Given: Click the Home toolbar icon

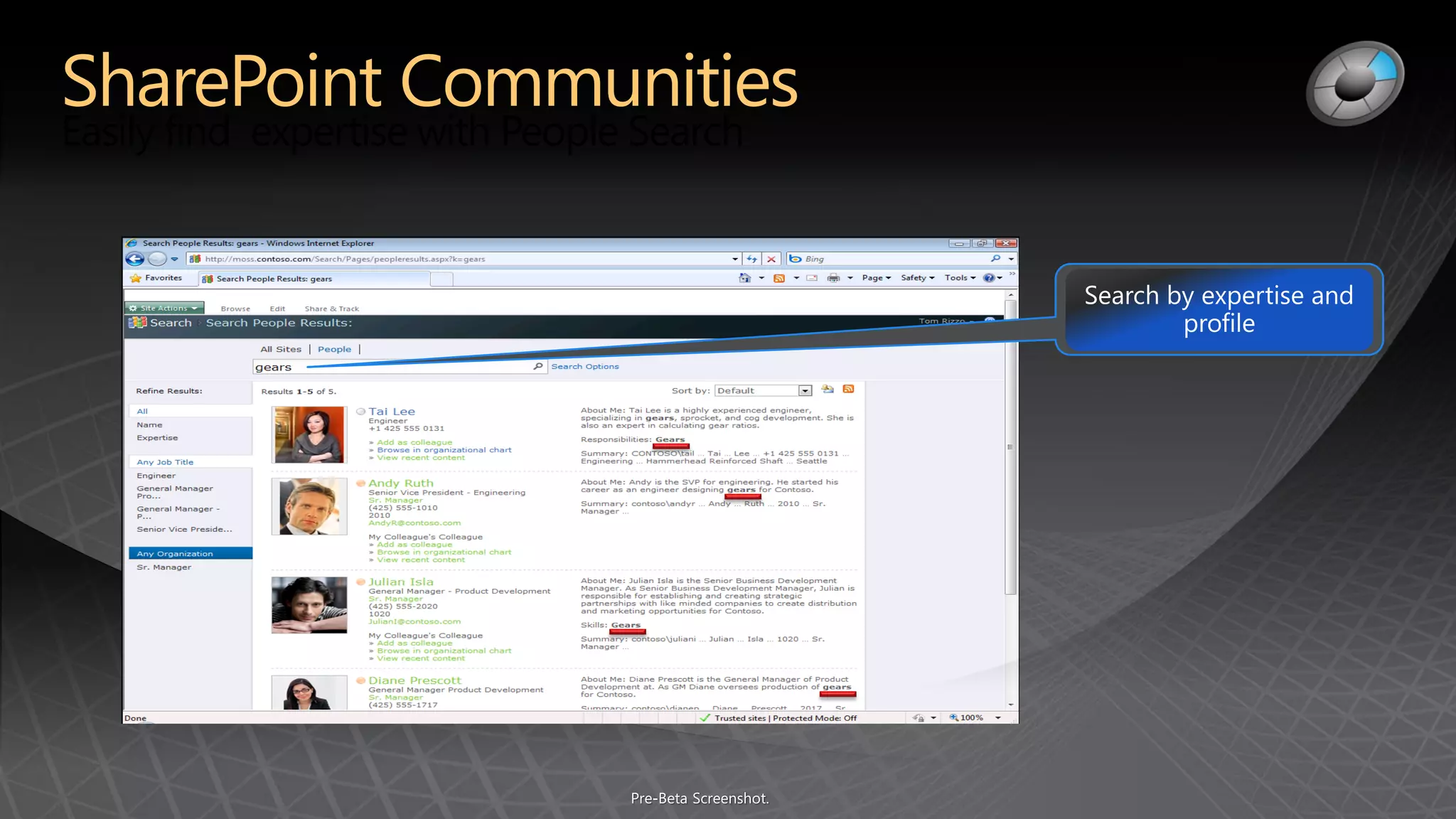Looking at the screenshot, I should tap(744, 278).
